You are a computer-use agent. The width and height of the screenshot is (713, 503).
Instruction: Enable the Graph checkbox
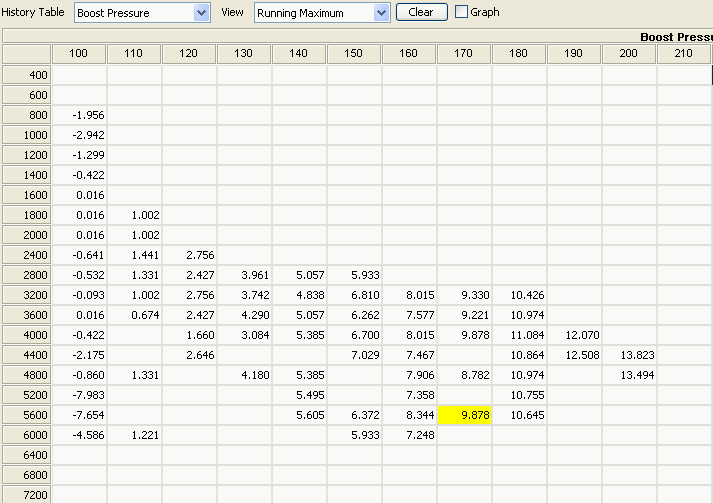point(461,12)
